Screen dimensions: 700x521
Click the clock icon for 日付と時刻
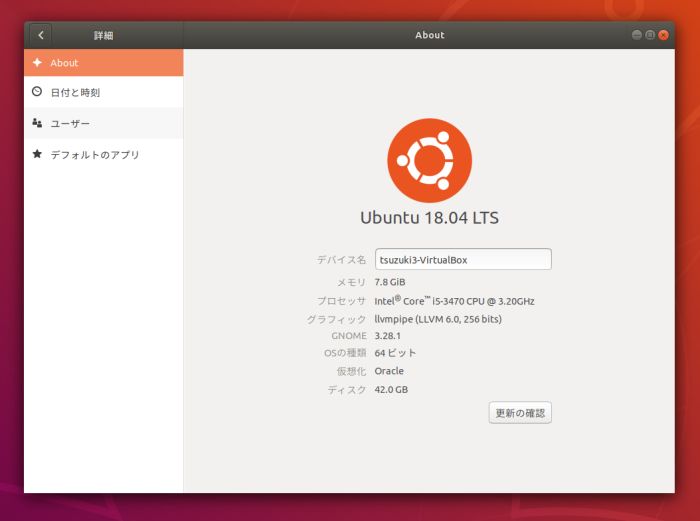click(x=37, y=92)
